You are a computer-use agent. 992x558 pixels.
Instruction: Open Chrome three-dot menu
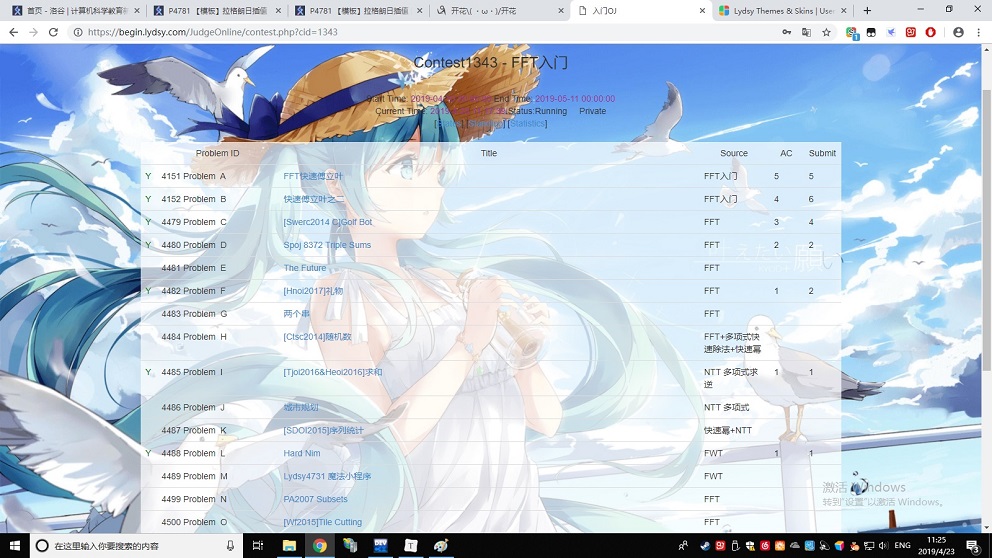(x=978, y=32)
